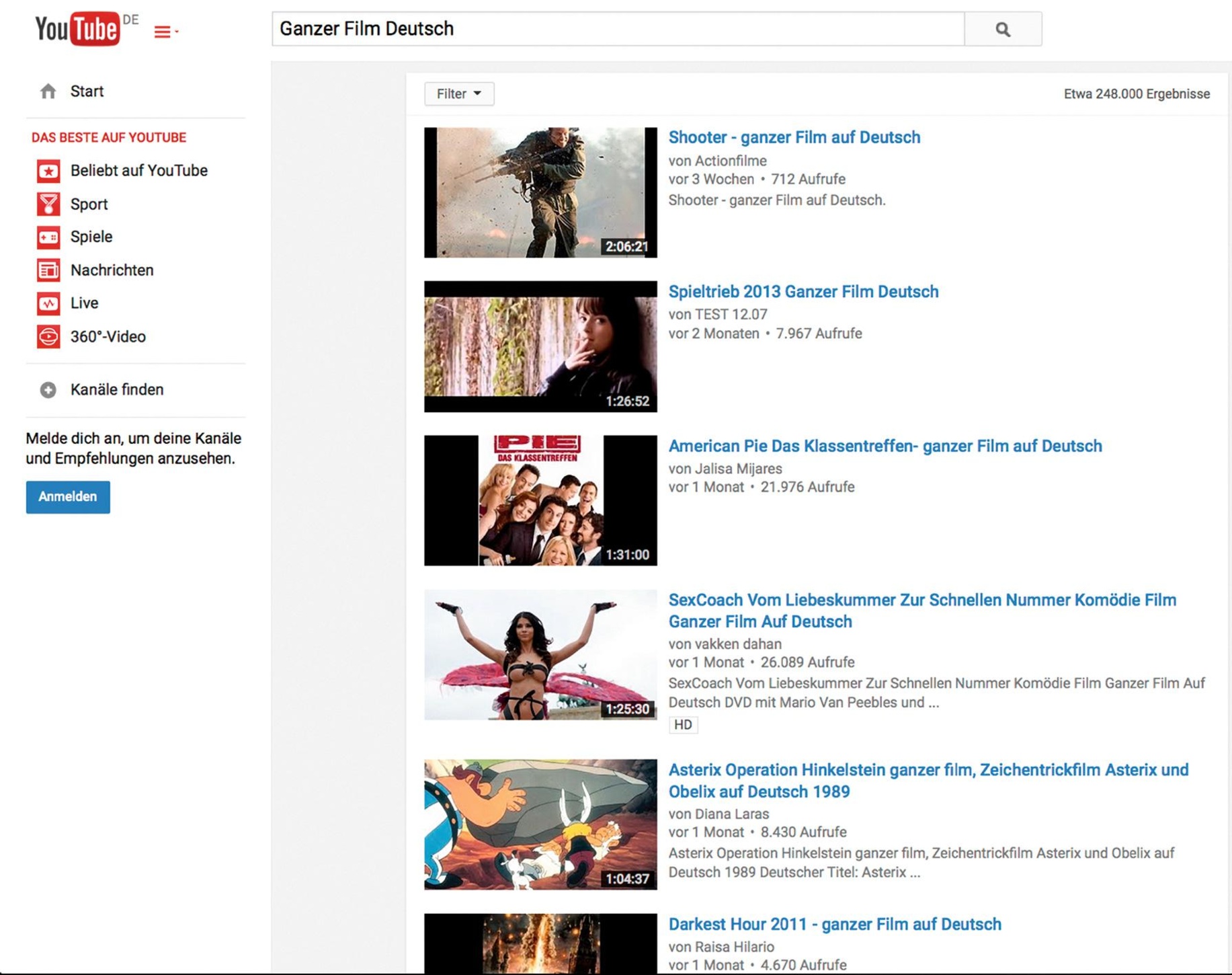This screenshot has width=1232, height=975.
Task: Open the Live category
Action: coord(84,303)
